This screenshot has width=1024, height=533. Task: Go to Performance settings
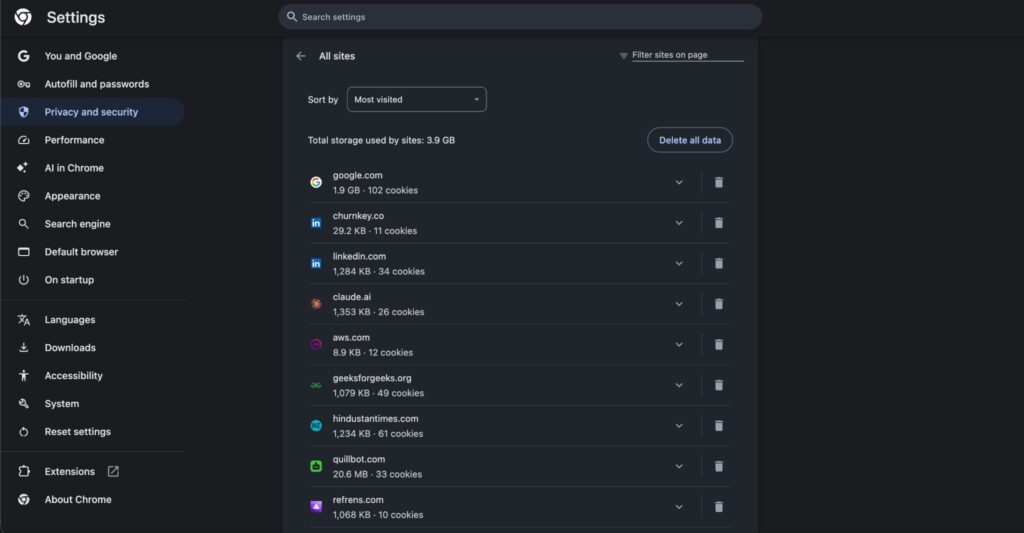(93, 140)
